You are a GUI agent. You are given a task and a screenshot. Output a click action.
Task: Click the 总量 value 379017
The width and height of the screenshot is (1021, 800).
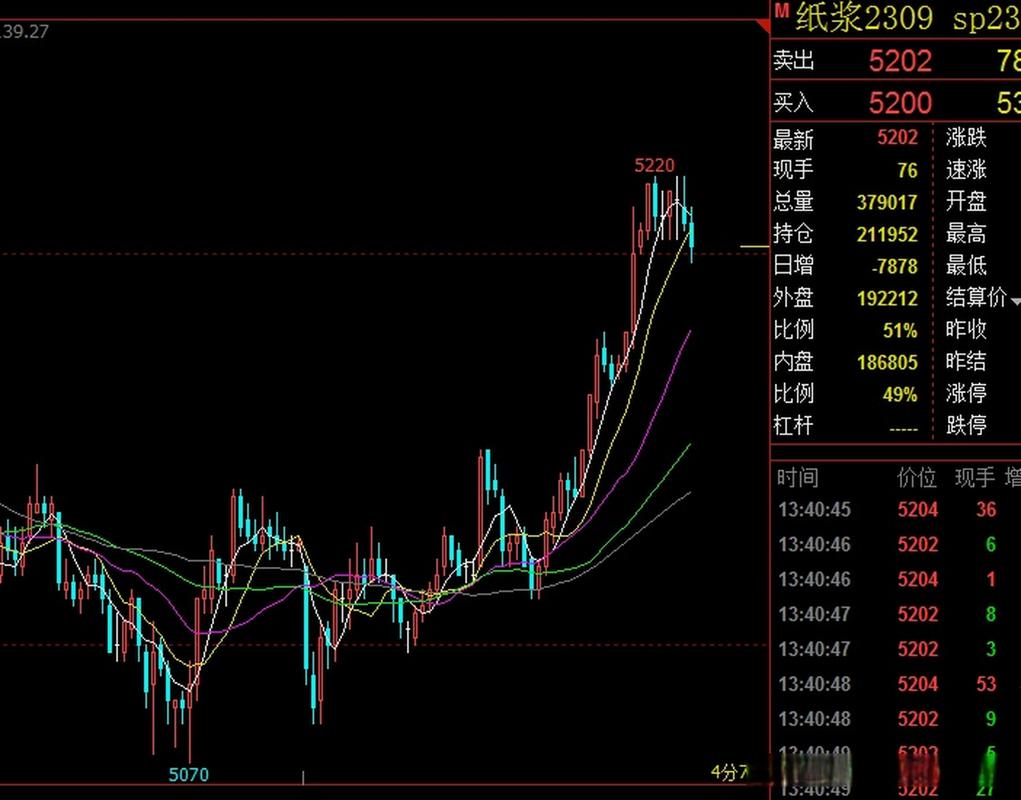click(886, 202)
